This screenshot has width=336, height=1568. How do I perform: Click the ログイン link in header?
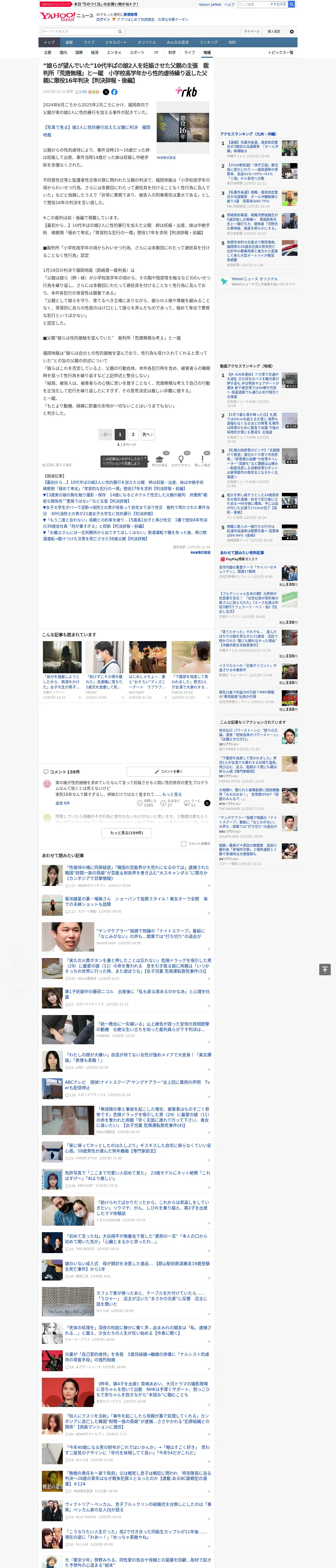click(103, 20)
